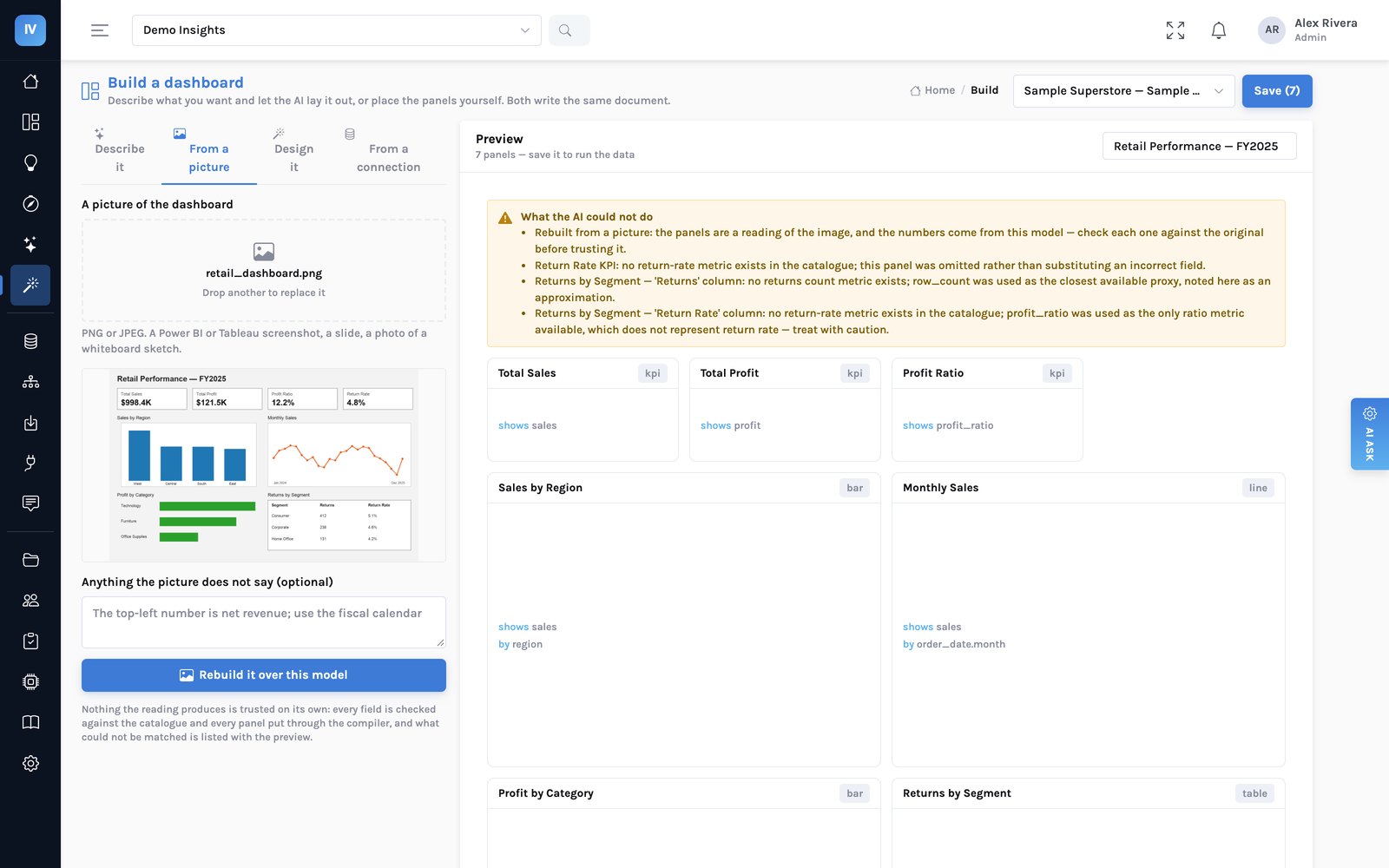Screen dimensions: 1389x868
Task: Click the lightbulb insights icon in sidebar
Action: point(30,163)
